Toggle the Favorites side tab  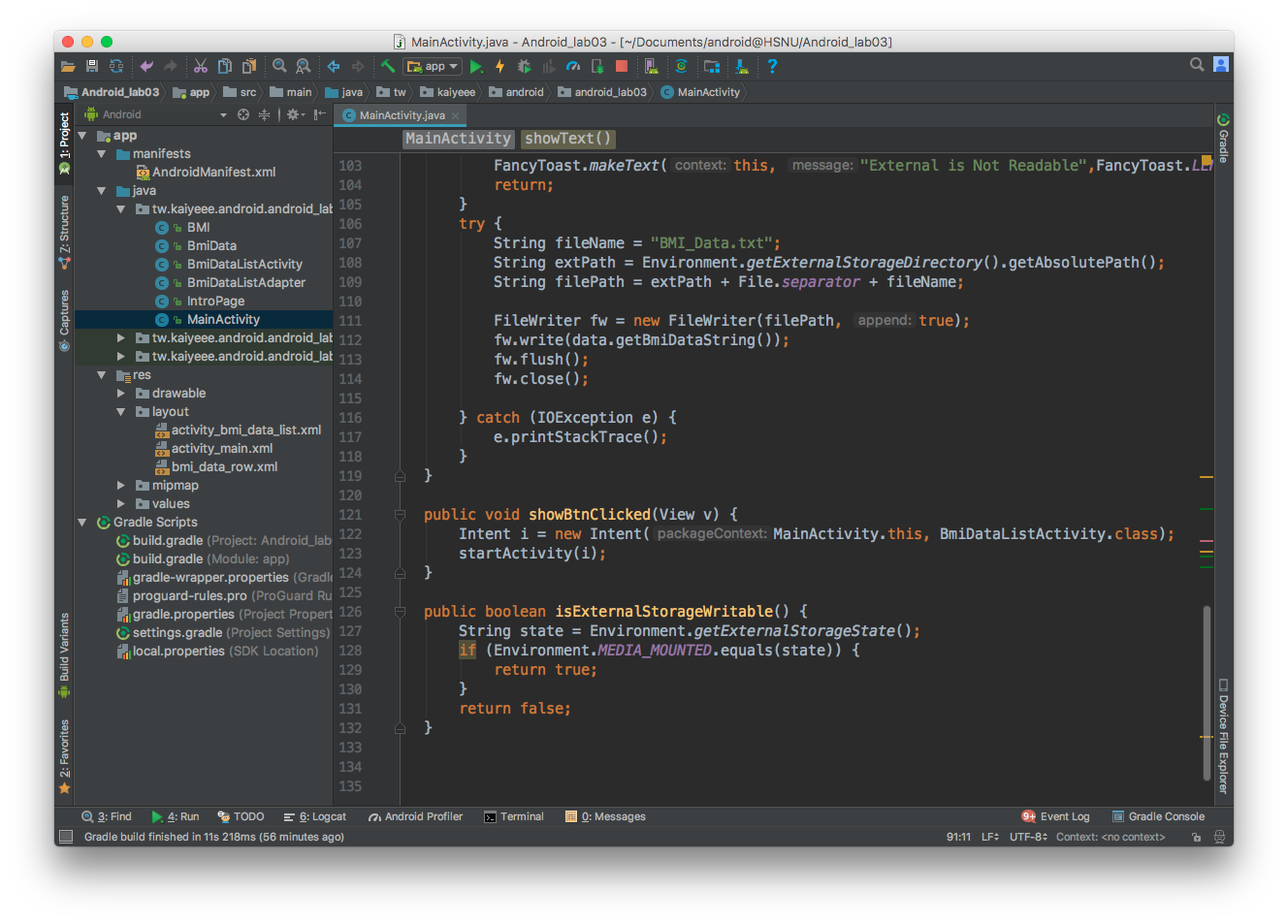click(x=64, y=757)
